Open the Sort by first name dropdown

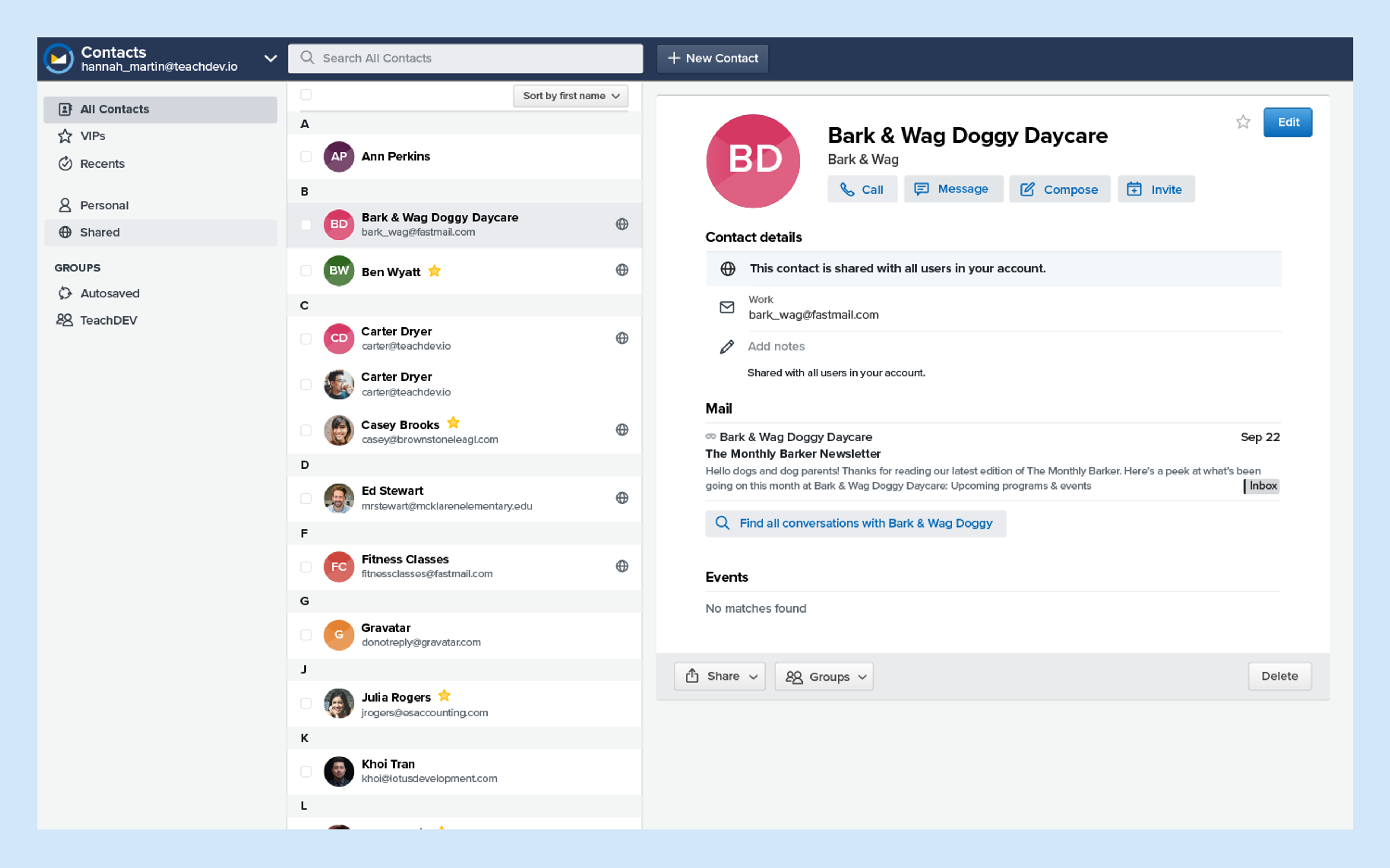[x=569, y=96]
